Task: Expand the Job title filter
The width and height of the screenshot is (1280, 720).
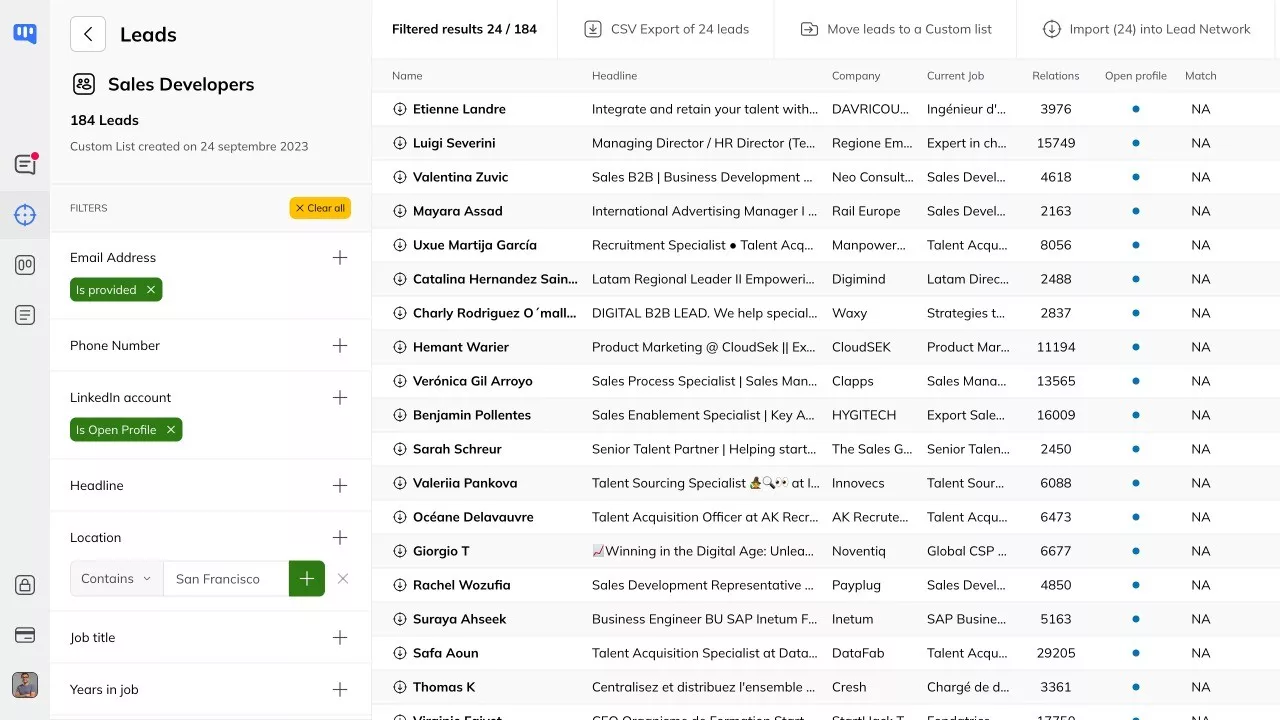Action: 340,638
